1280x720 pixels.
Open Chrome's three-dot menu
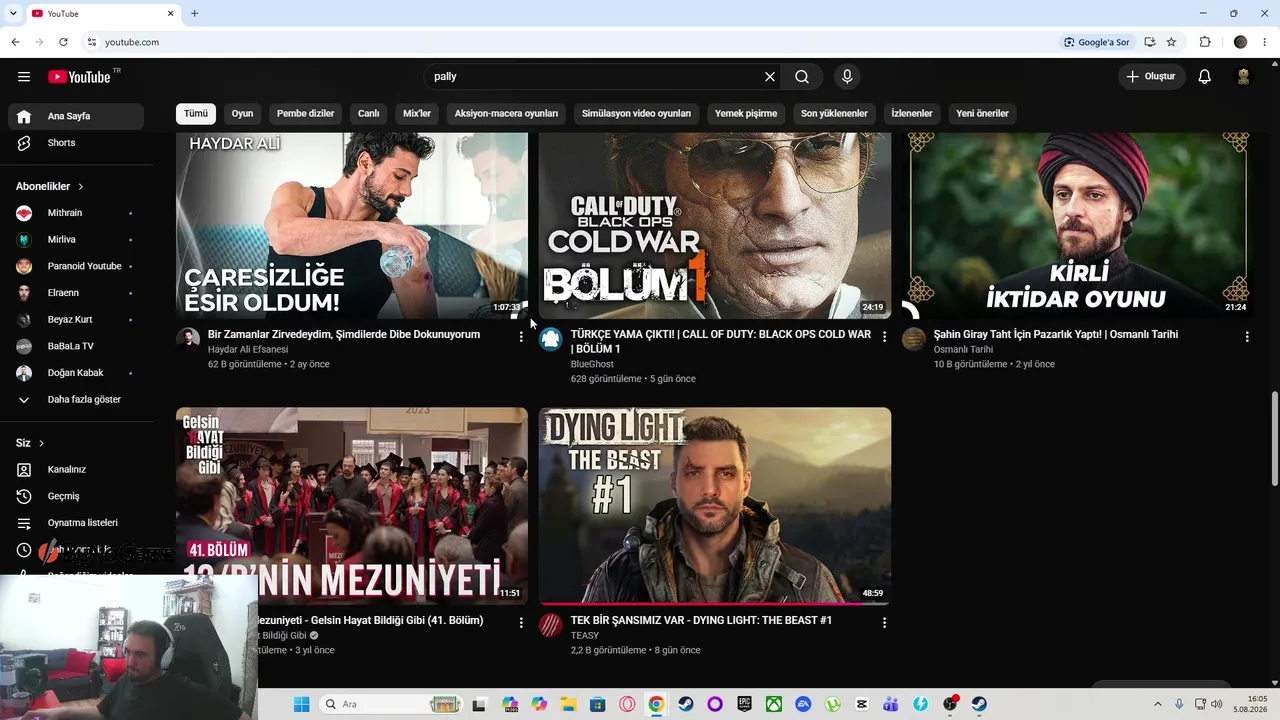1265,42
